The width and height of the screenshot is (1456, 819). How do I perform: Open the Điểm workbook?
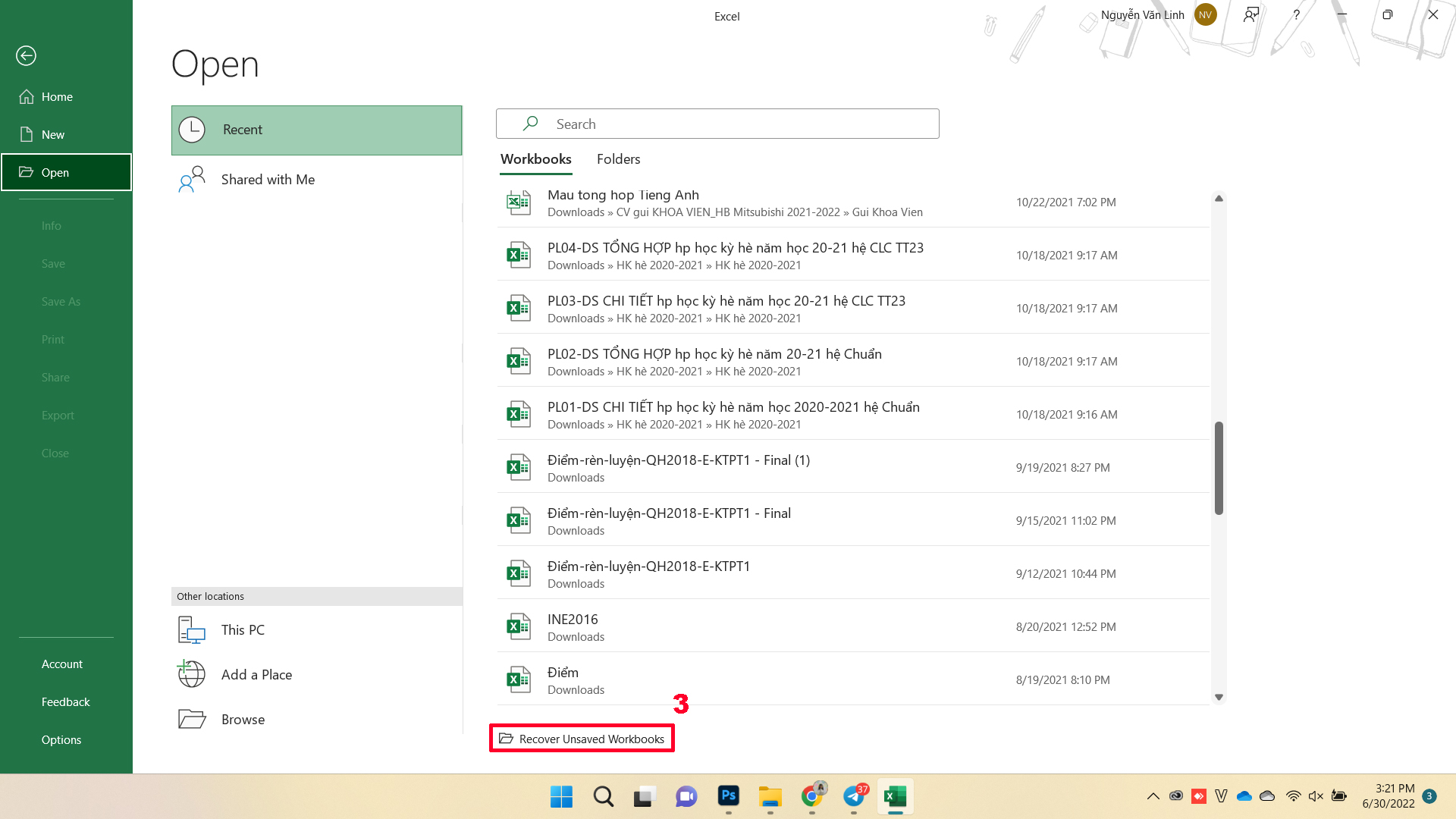click(853, 679)
